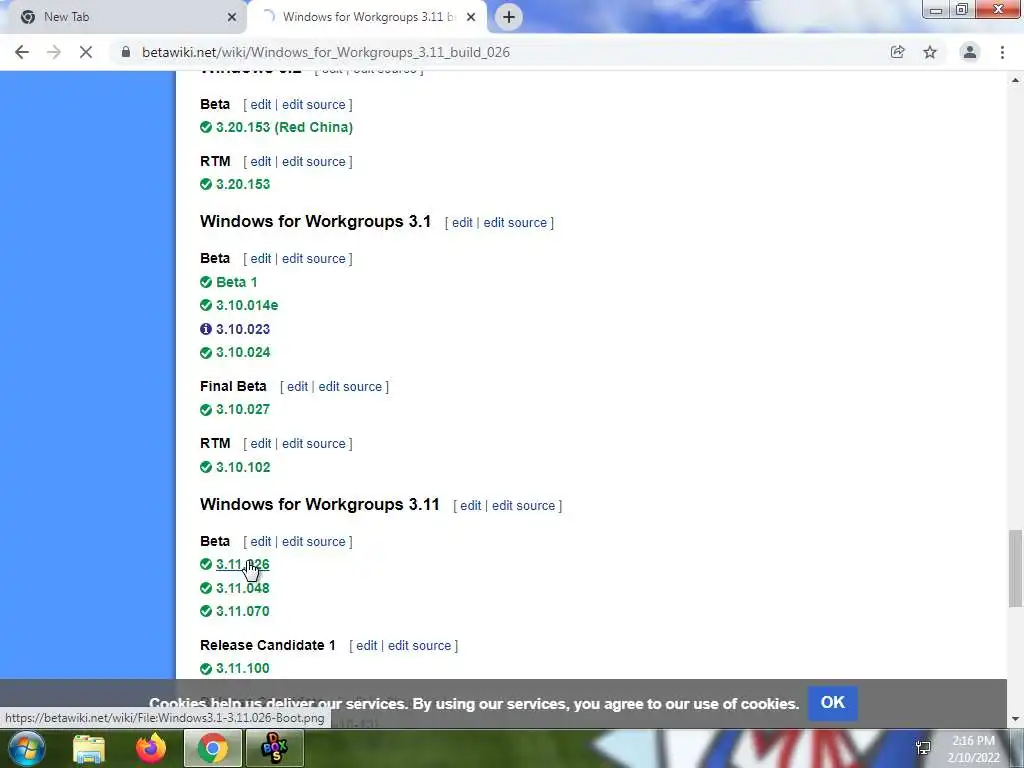This screenshot has height=768, width=1024.
Task: Click the scrollbar up arrow
Action: tap(1015, 80)
